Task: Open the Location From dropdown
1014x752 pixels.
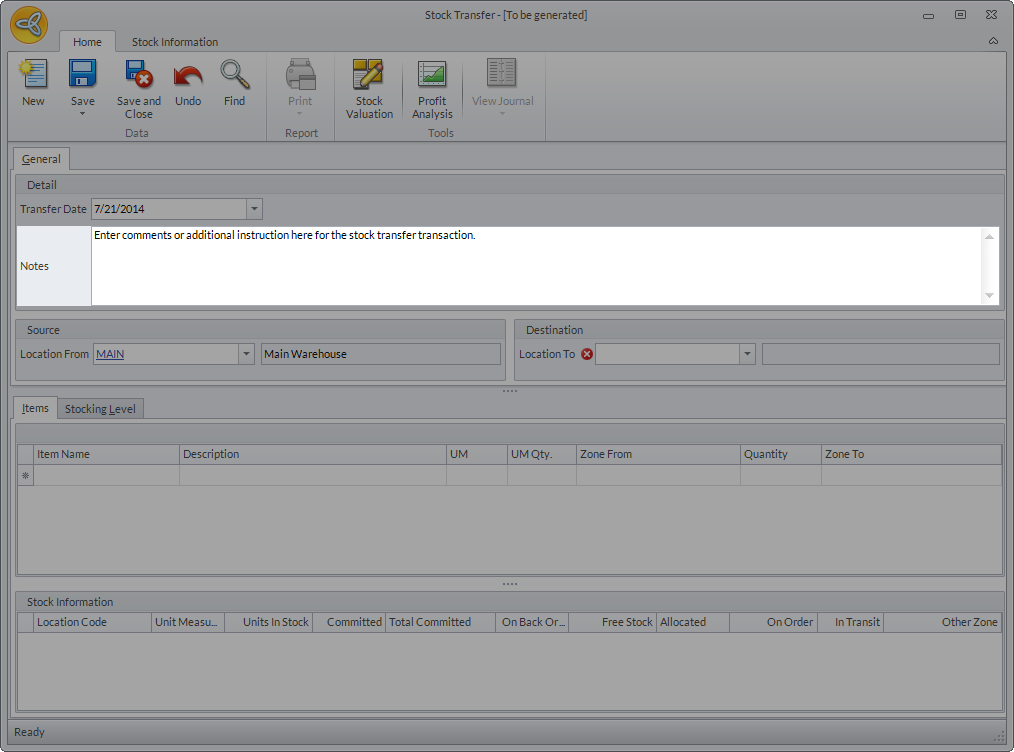Action: pyautogui.click(x=246, y=354)
